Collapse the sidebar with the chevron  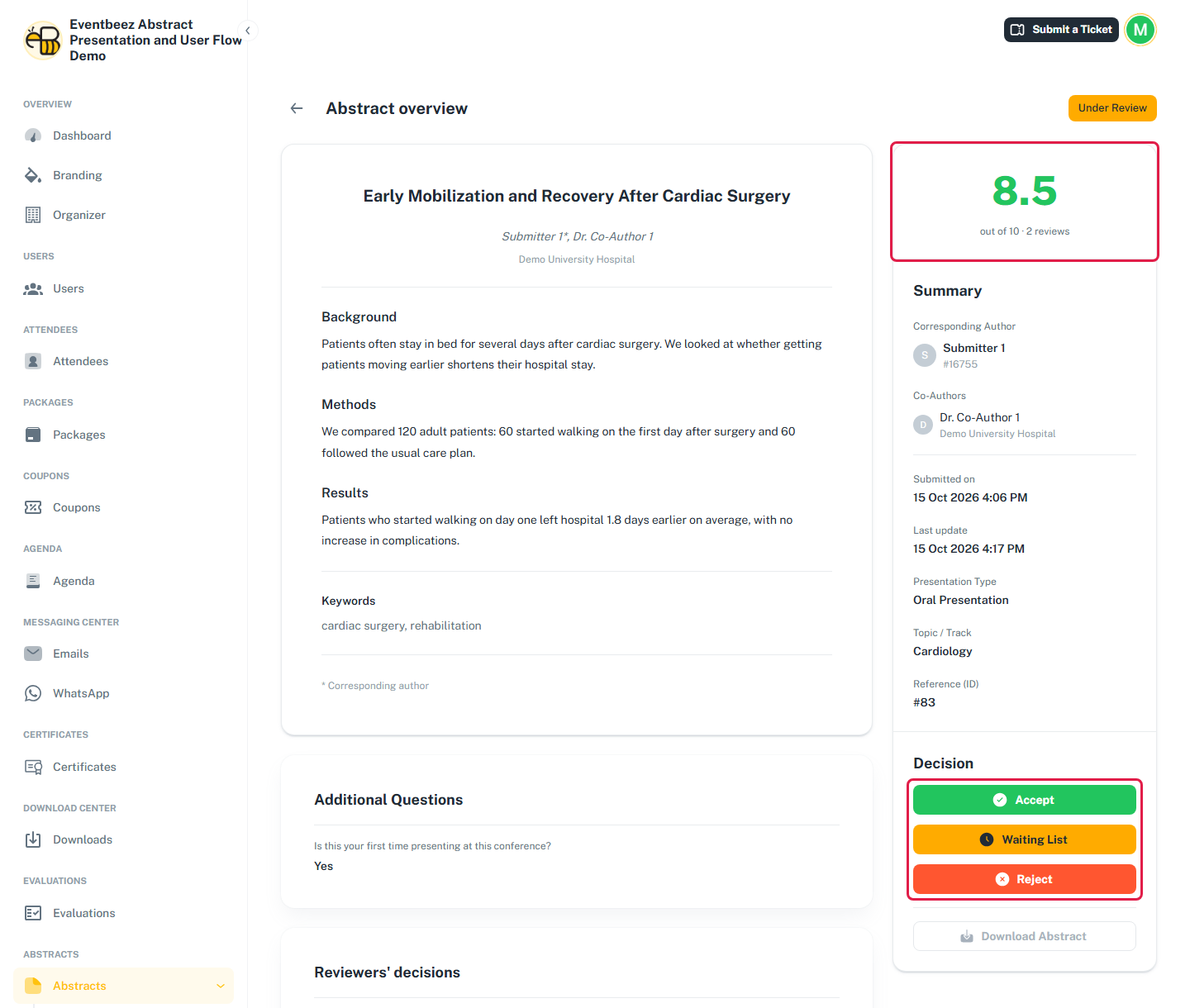[247, 31]
